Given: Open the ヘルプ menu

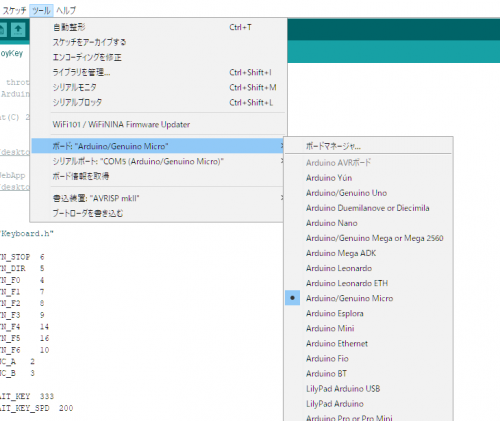Looking at the screenshot, I should pos(66,10).
